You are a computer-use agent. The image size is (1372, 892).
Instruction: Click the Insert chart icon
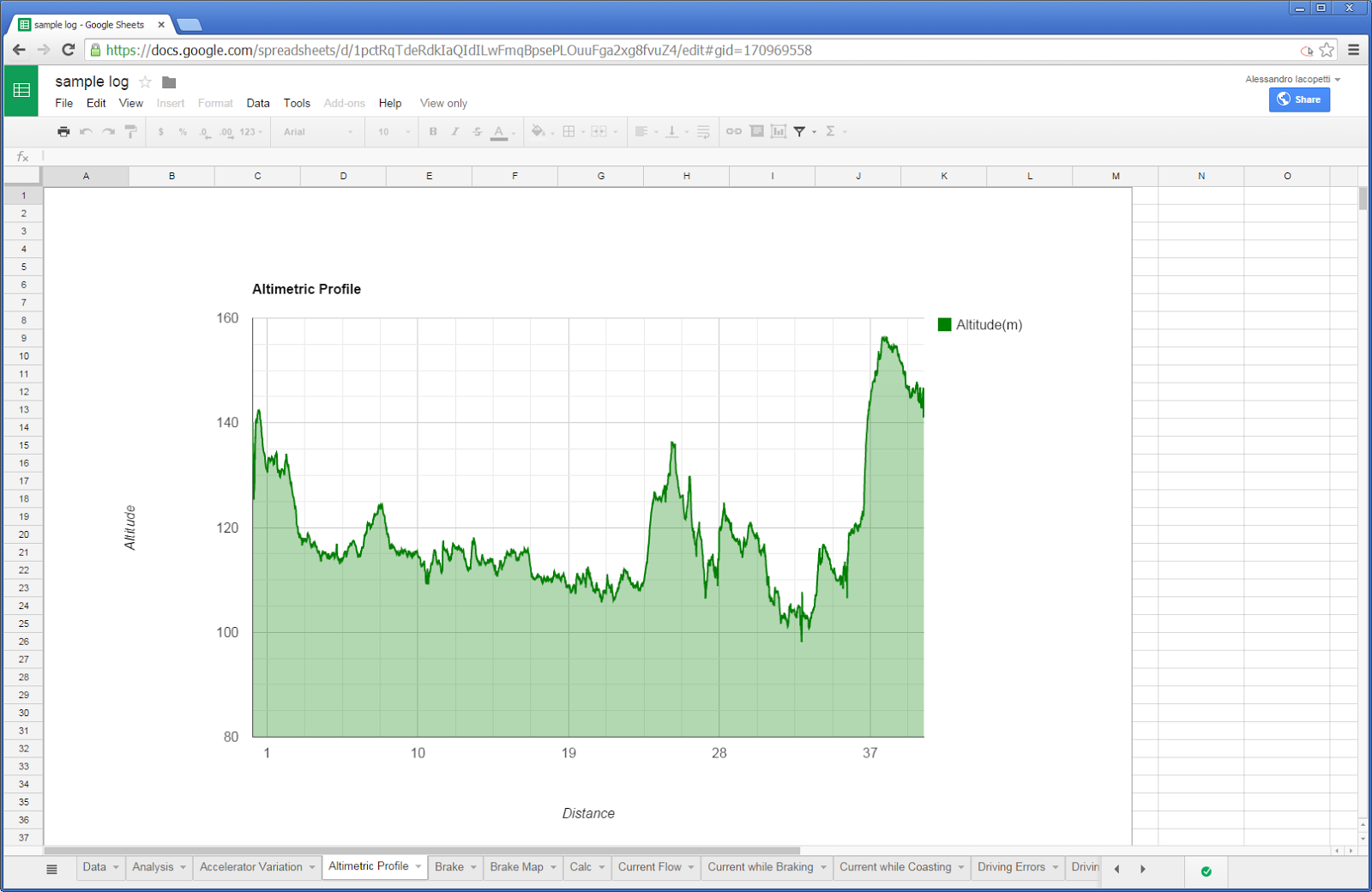(779, 131)
